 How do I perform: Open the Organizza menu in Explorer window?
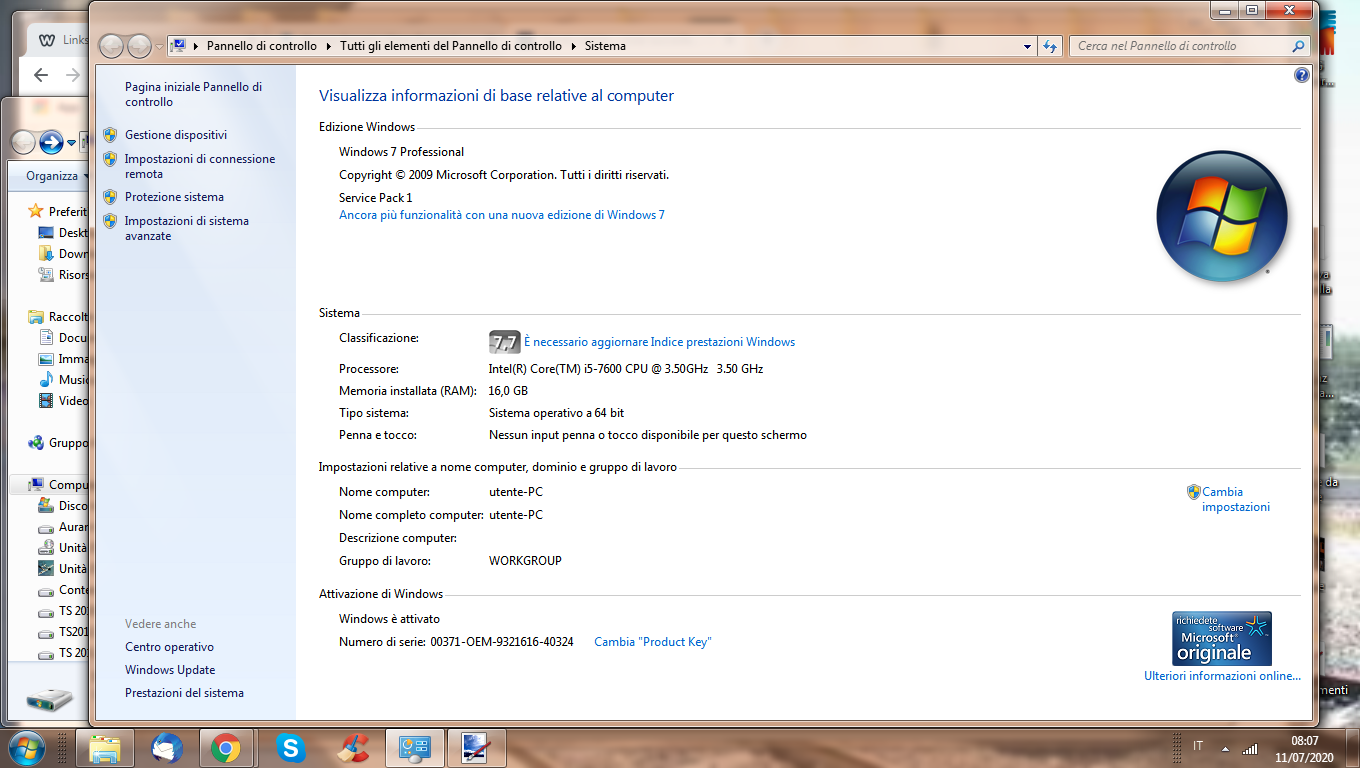(x=57, y=176)
